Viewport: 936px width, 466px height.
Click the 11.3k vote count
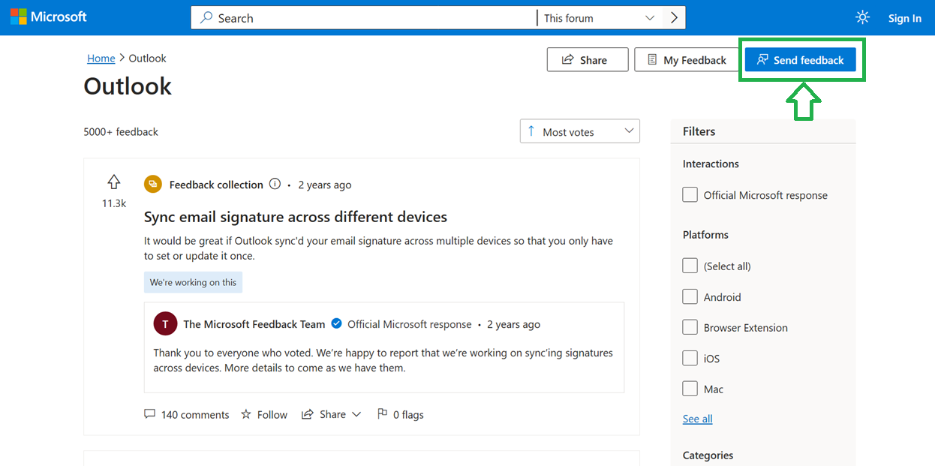pyautogui.click(x=113, y=203)
